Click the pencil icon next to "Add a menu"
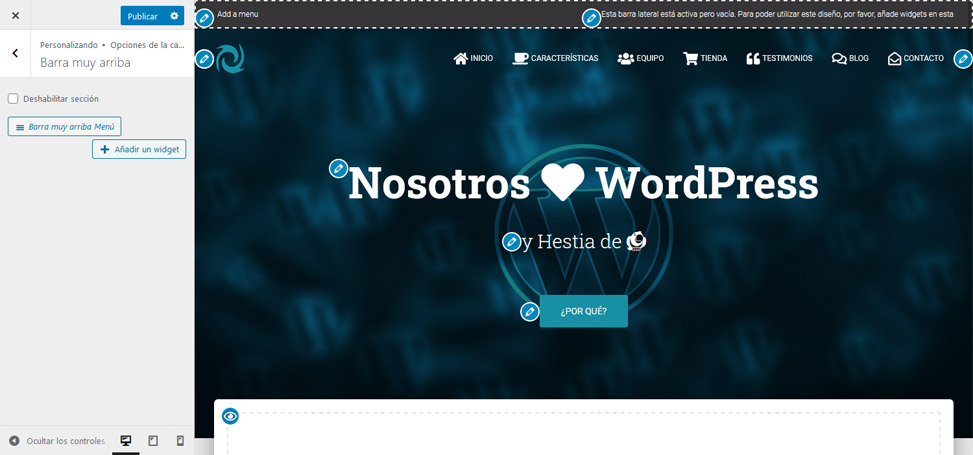Screen dimensions: 973x455 click(x=204, y=18)
